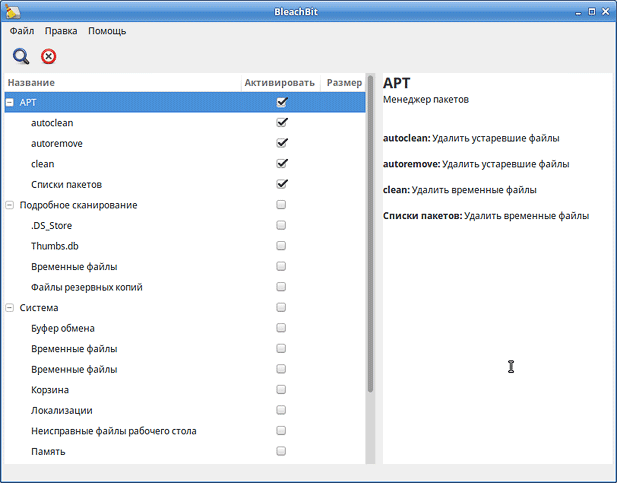Collapse the Подробное сканирование group
This screenshot has height=483, width=617.
point(10,205)
